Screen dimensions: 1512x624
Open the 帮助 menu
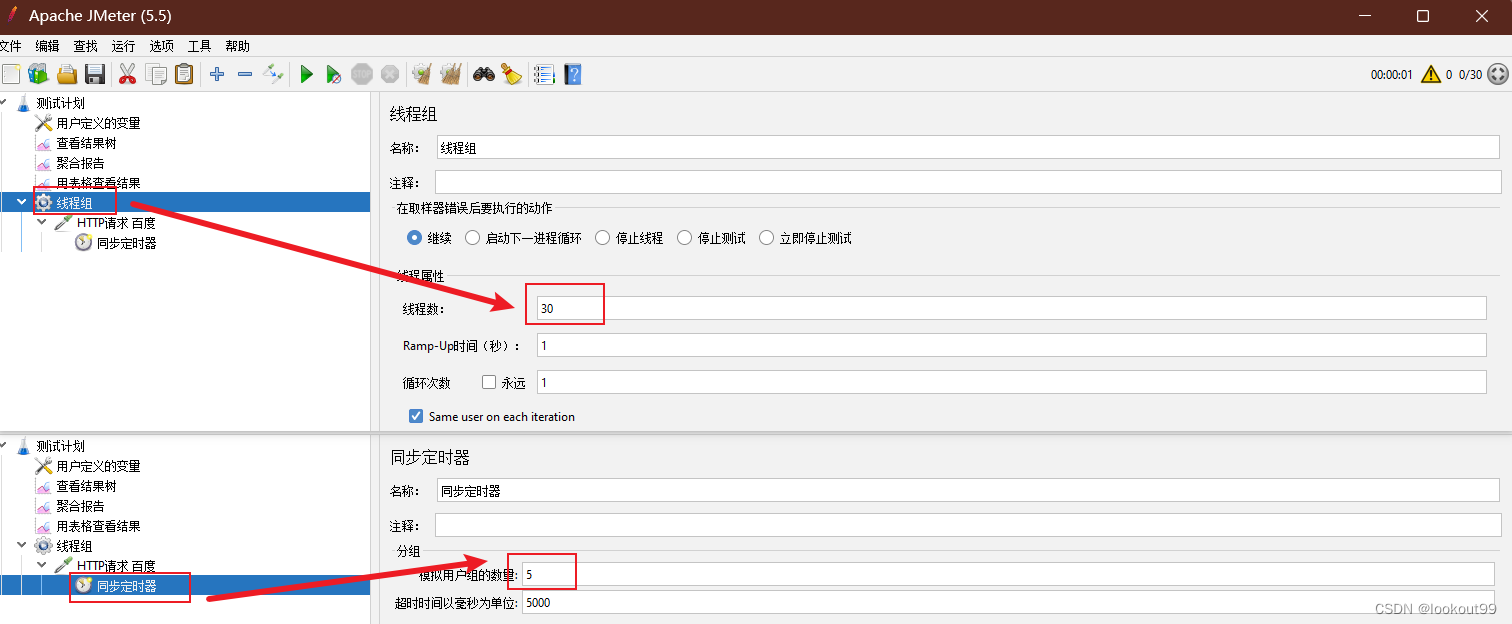[x=237, y=46]
